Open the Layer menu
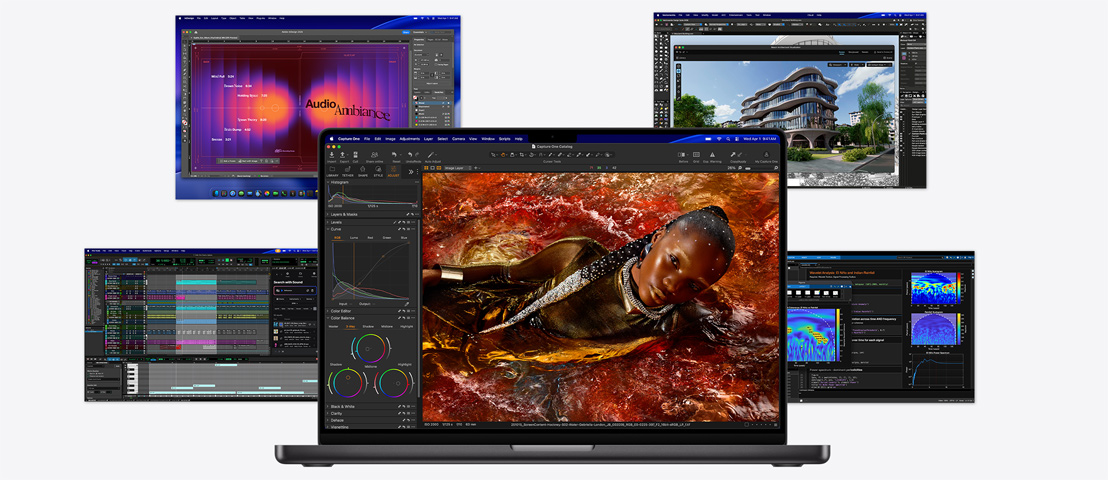 coord(428,139)
